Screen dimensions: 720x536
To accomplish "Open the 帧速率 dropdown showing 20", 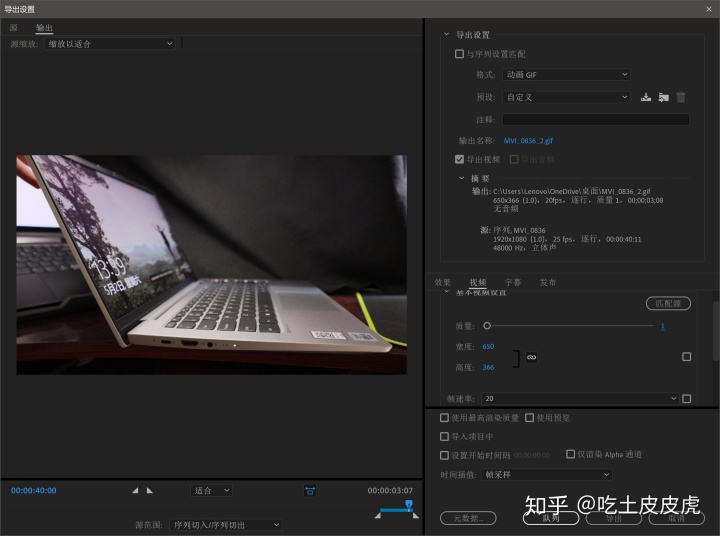I will click(x=580, y=398).
